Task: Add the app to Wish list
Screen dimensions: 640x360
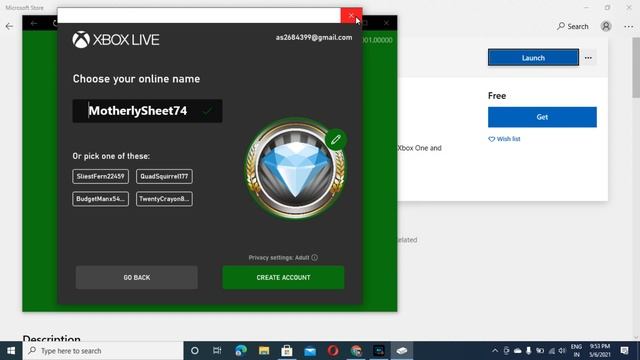Action: click(504, 139)
